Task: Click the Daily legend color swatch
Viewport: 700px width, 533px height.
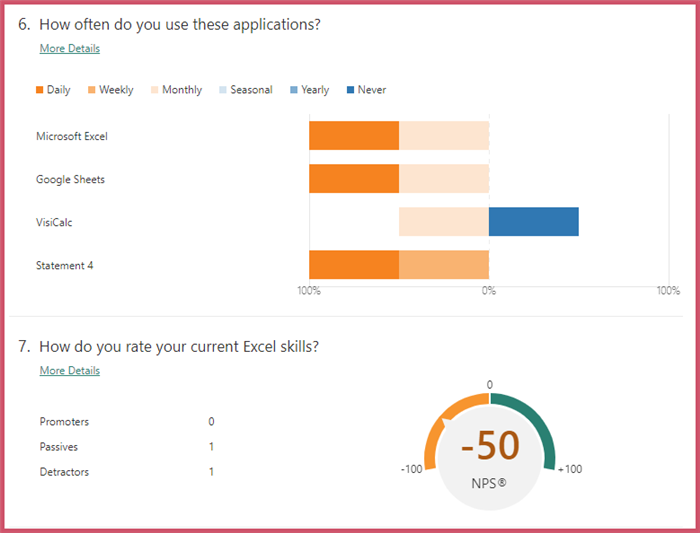Action: (x=40, y=90)
